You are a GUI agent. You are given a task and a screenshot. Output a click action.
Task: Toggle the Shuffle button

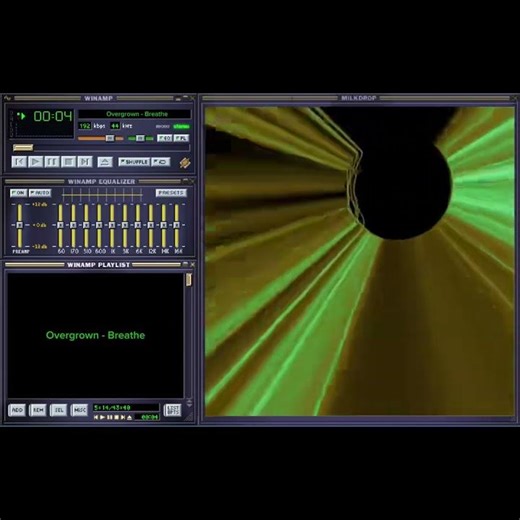pos(134,162)
